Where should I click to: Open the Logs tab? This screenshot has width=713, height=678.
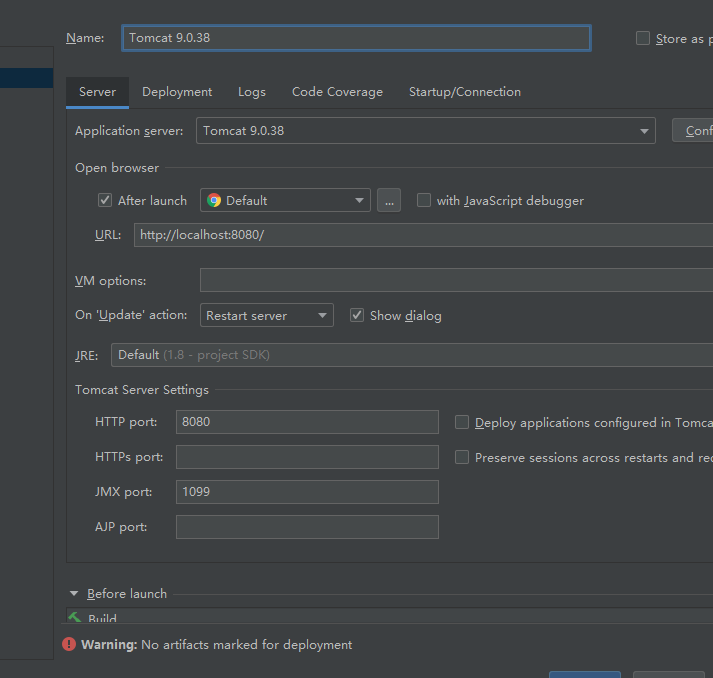[x=252, y=92]
